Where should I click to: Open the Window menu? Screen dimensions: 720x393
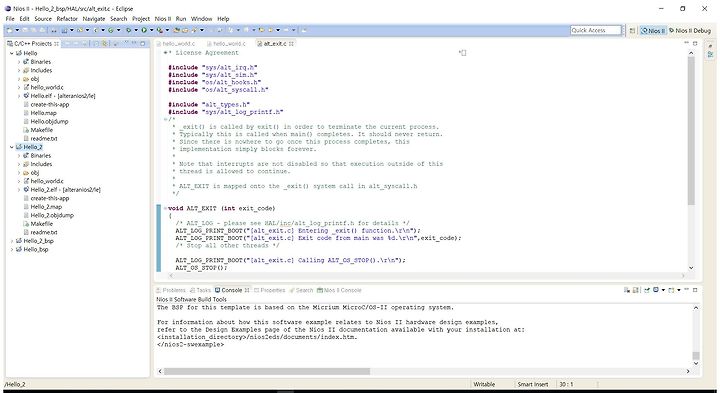tap(202, 19)
